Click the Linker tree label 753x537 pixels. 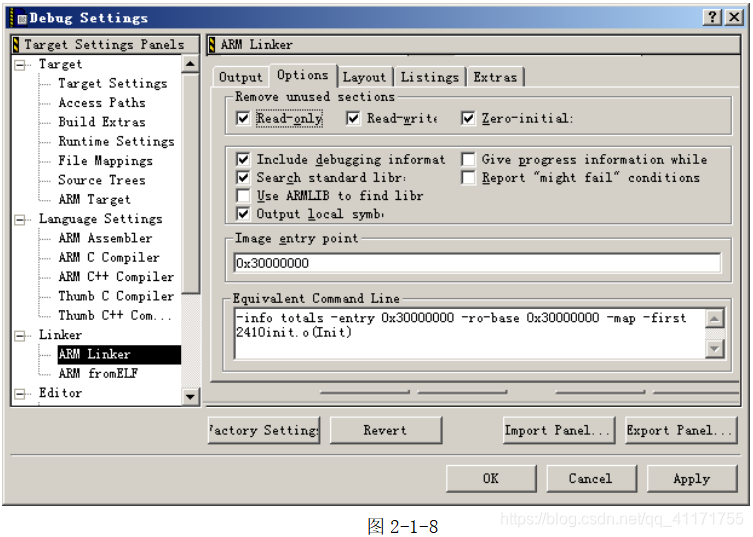tap(61, 335)
